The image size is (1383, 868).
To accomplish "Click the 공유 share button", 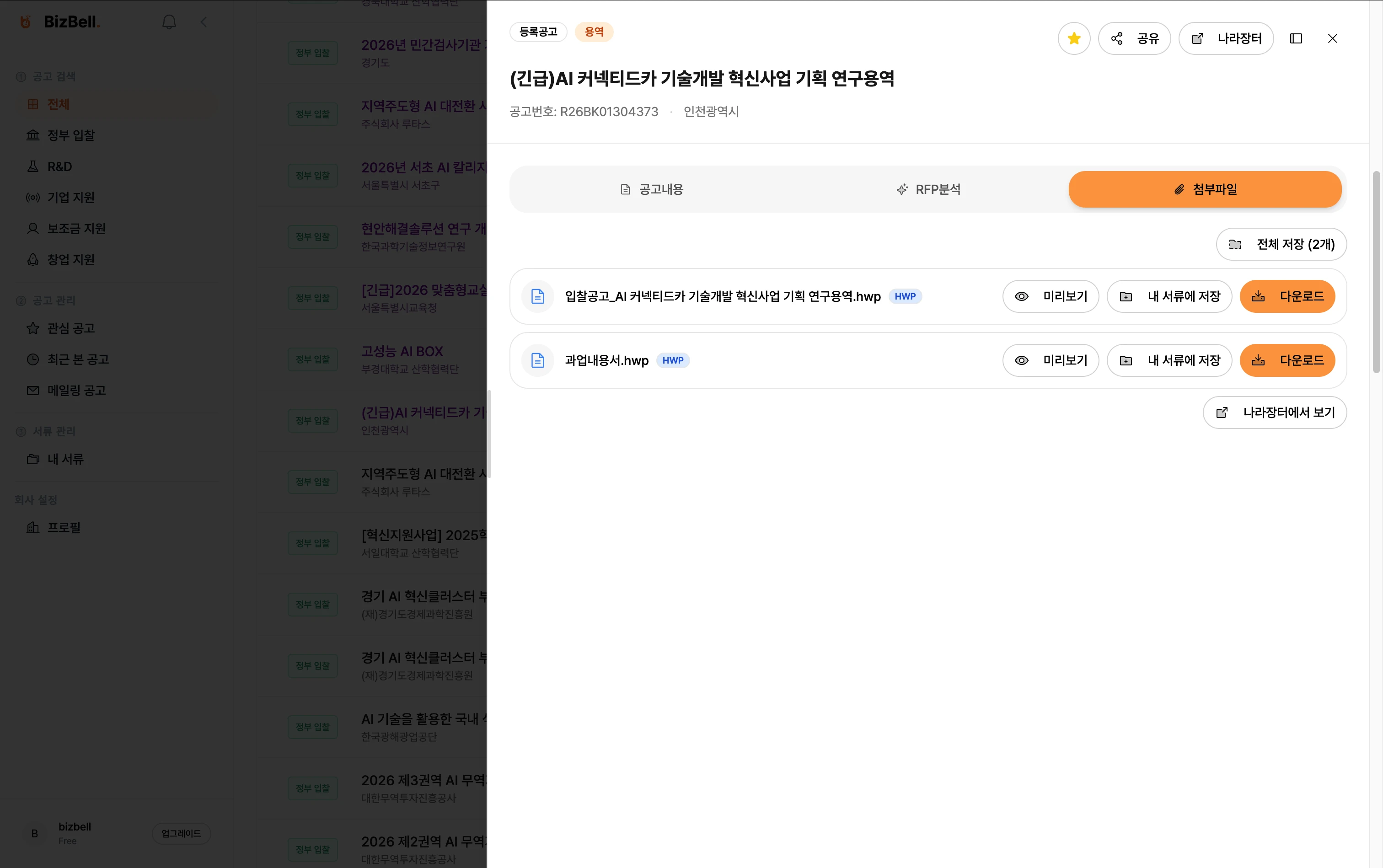I will tap(1134, 38).
